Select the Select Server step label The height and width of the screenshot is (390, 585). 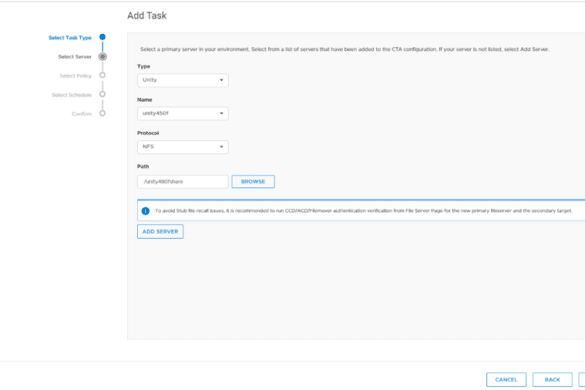coord(75,57)
